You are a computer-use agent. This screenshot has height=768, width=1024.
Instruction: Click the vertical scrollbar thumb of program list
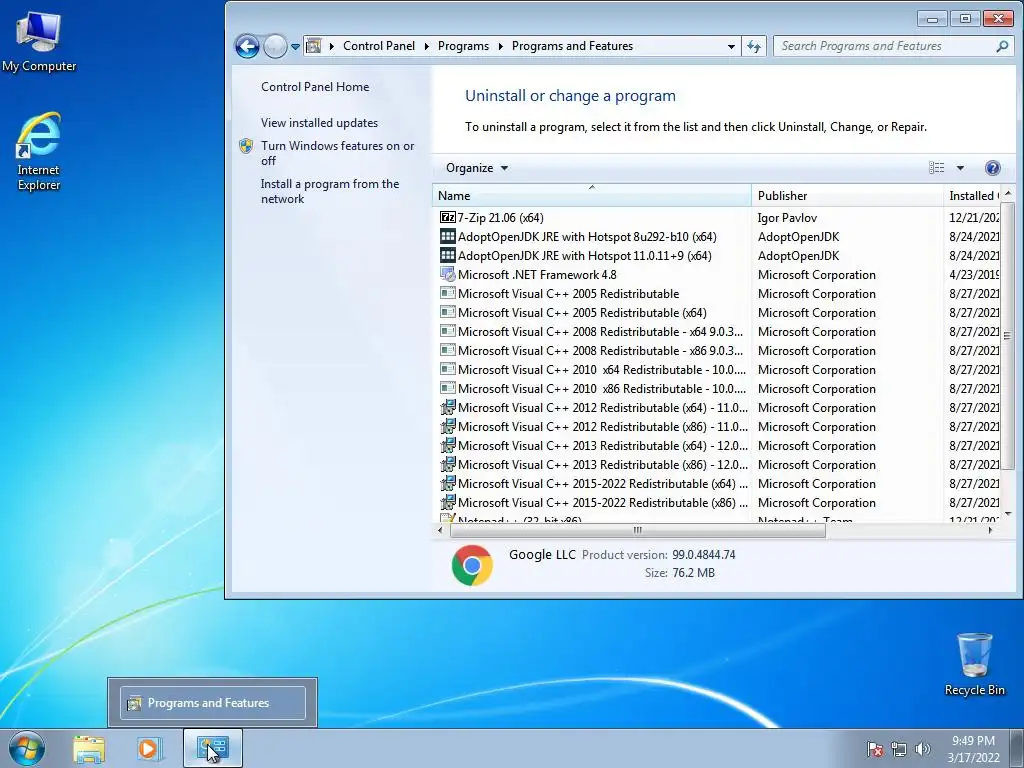coord(1007,336)
